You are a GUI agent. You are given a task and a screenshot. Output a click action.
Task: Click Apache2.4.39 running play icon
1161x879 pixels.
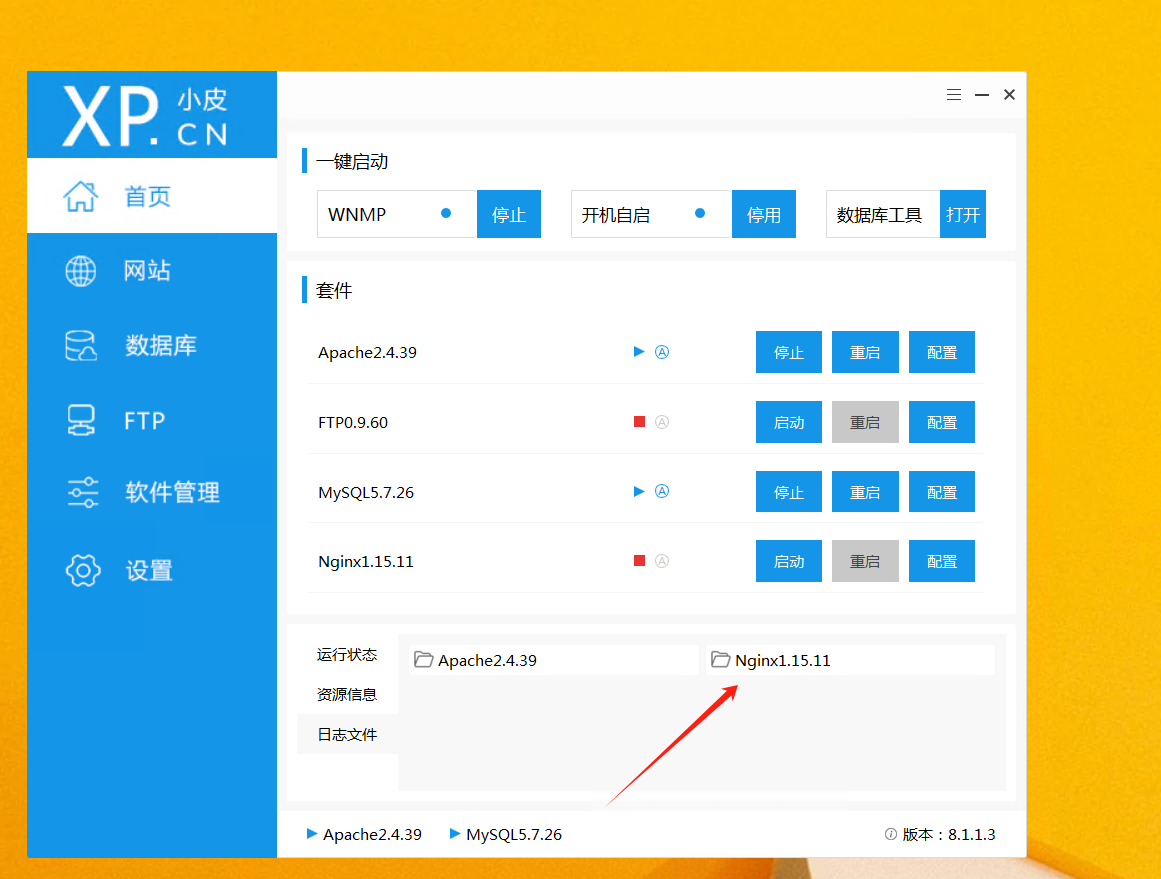(639, 352)
